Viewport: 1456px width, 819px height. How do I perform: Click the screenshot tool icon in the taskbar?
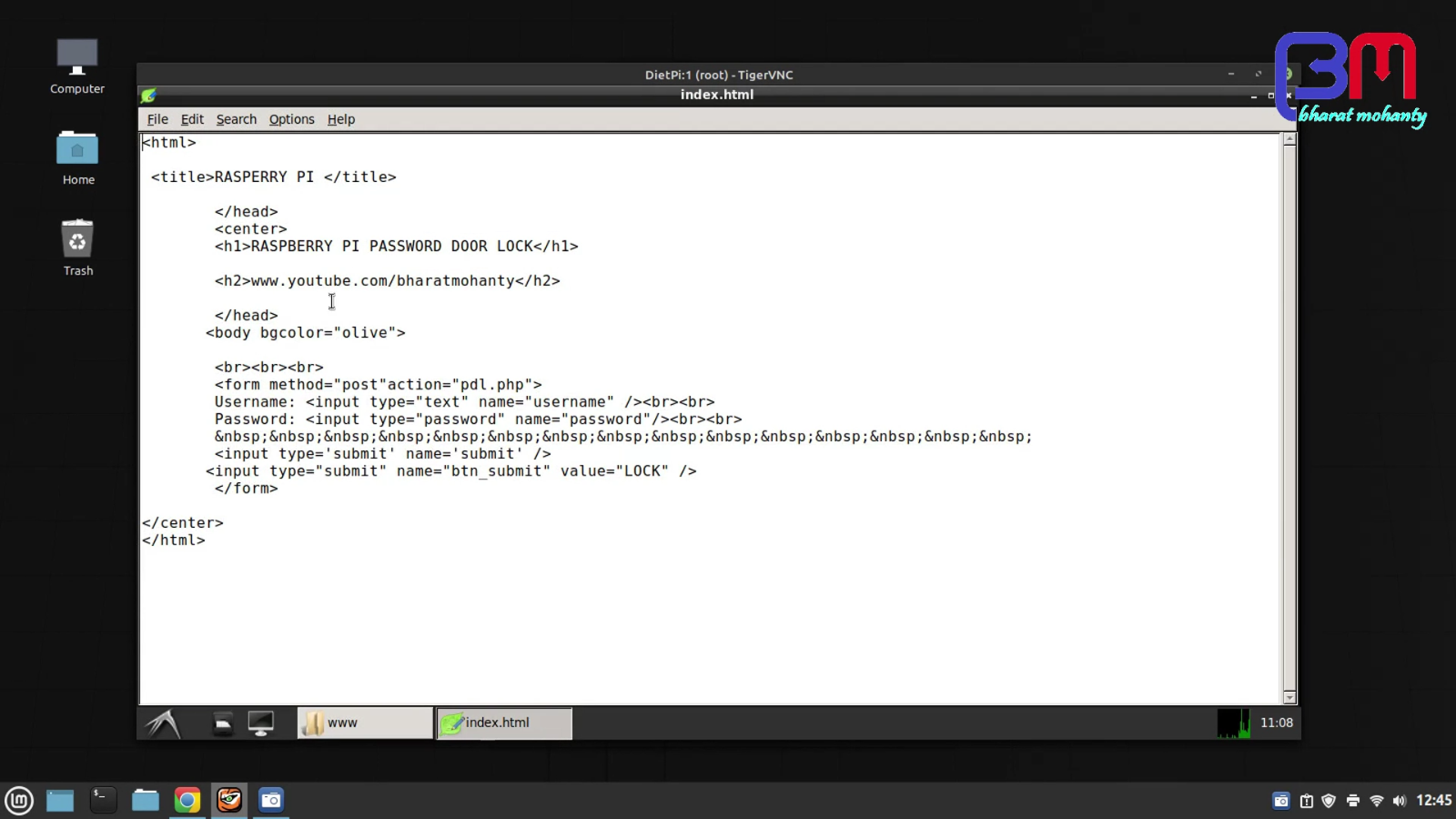(271, 800)
